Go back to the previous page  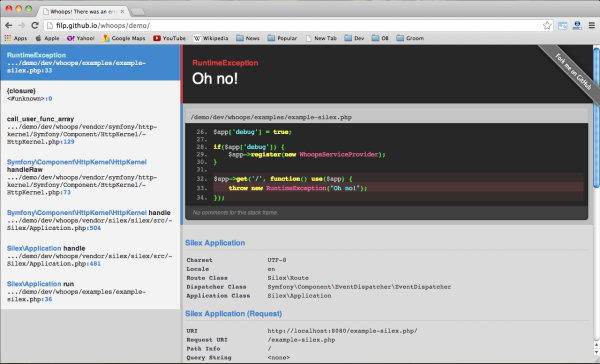point(8,26)
